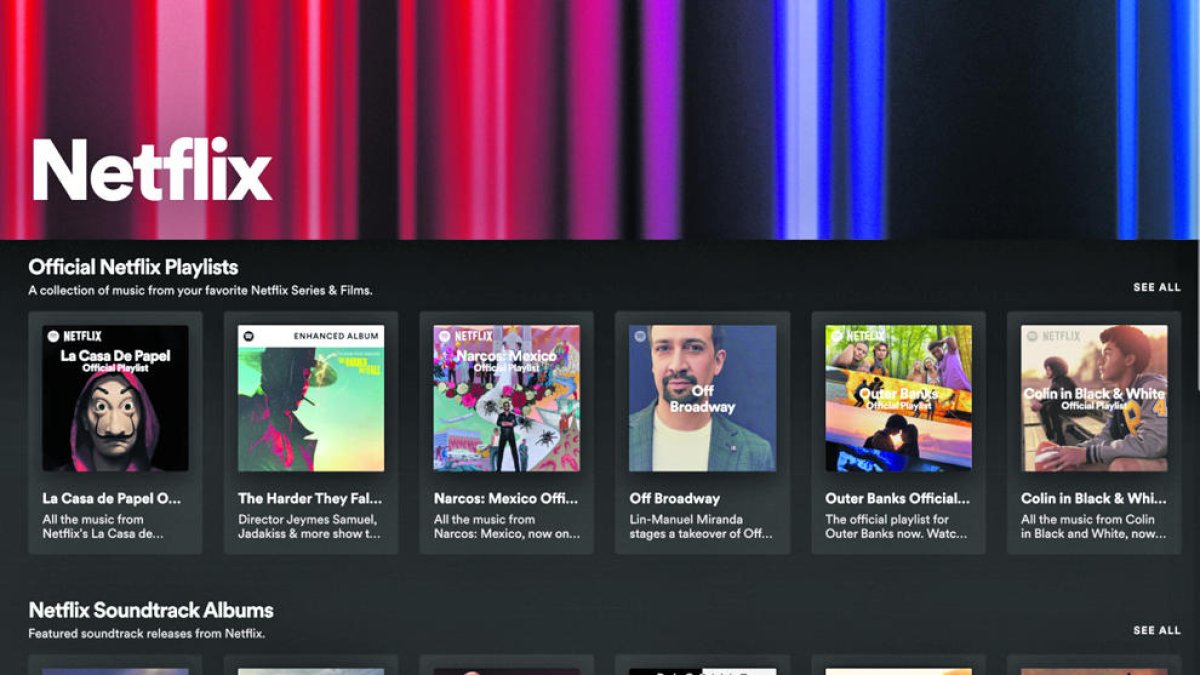
Task: Click the Director Jeymes Samuel description text
Action: coord(309,526)
